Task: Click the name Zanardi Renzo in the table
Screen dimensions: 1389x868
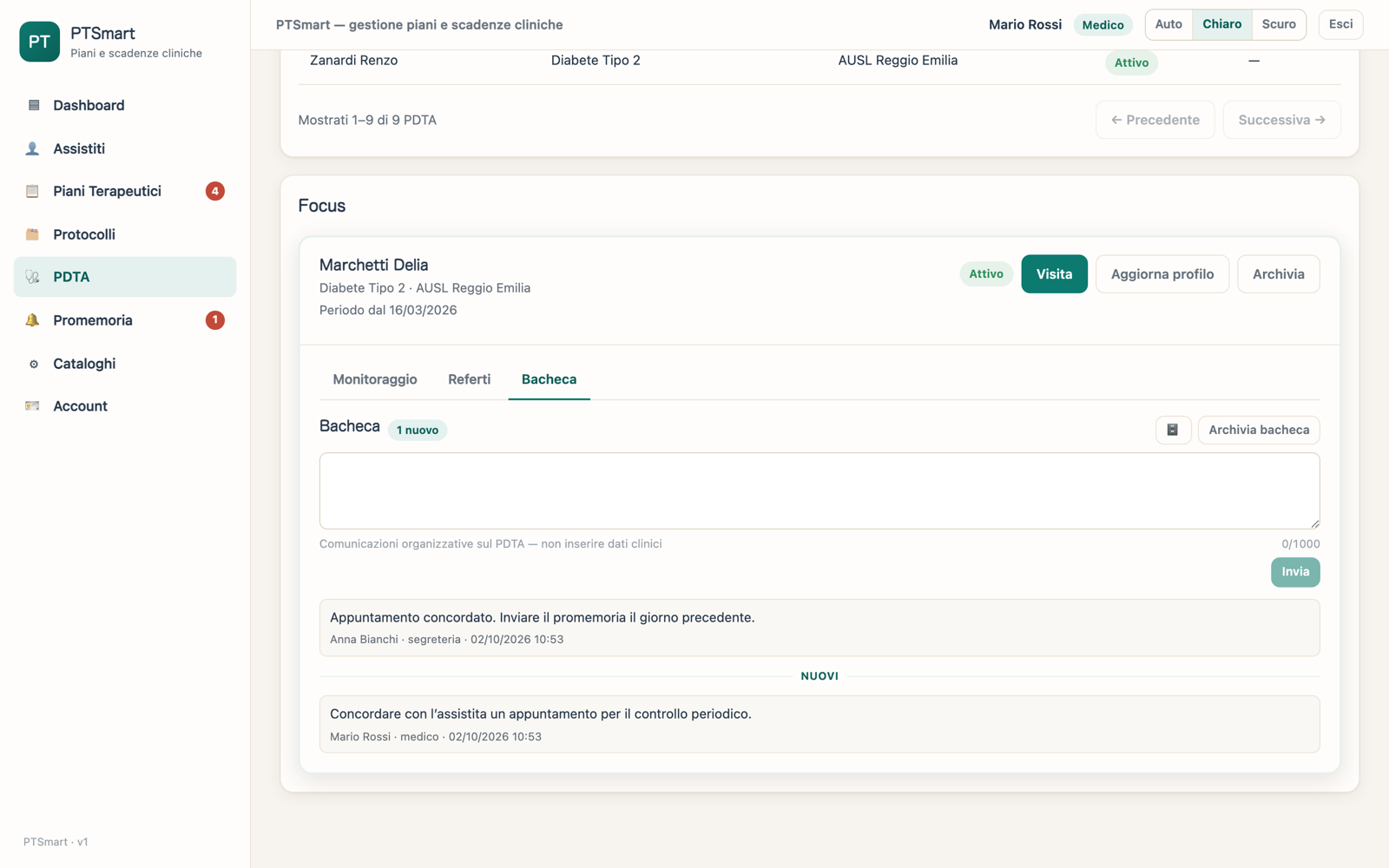Action: [353, 61]
